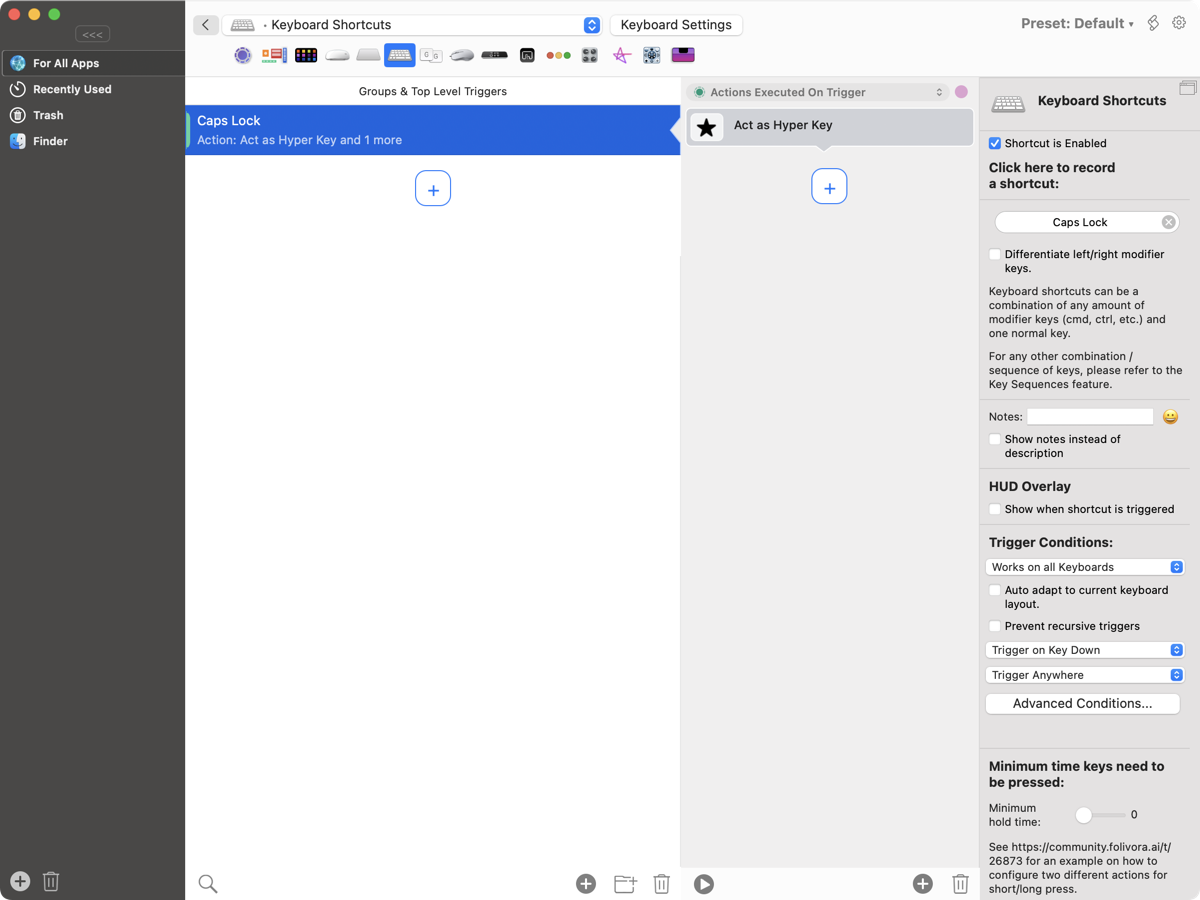Open the Normal Mouse triggers section

(462, 55)
